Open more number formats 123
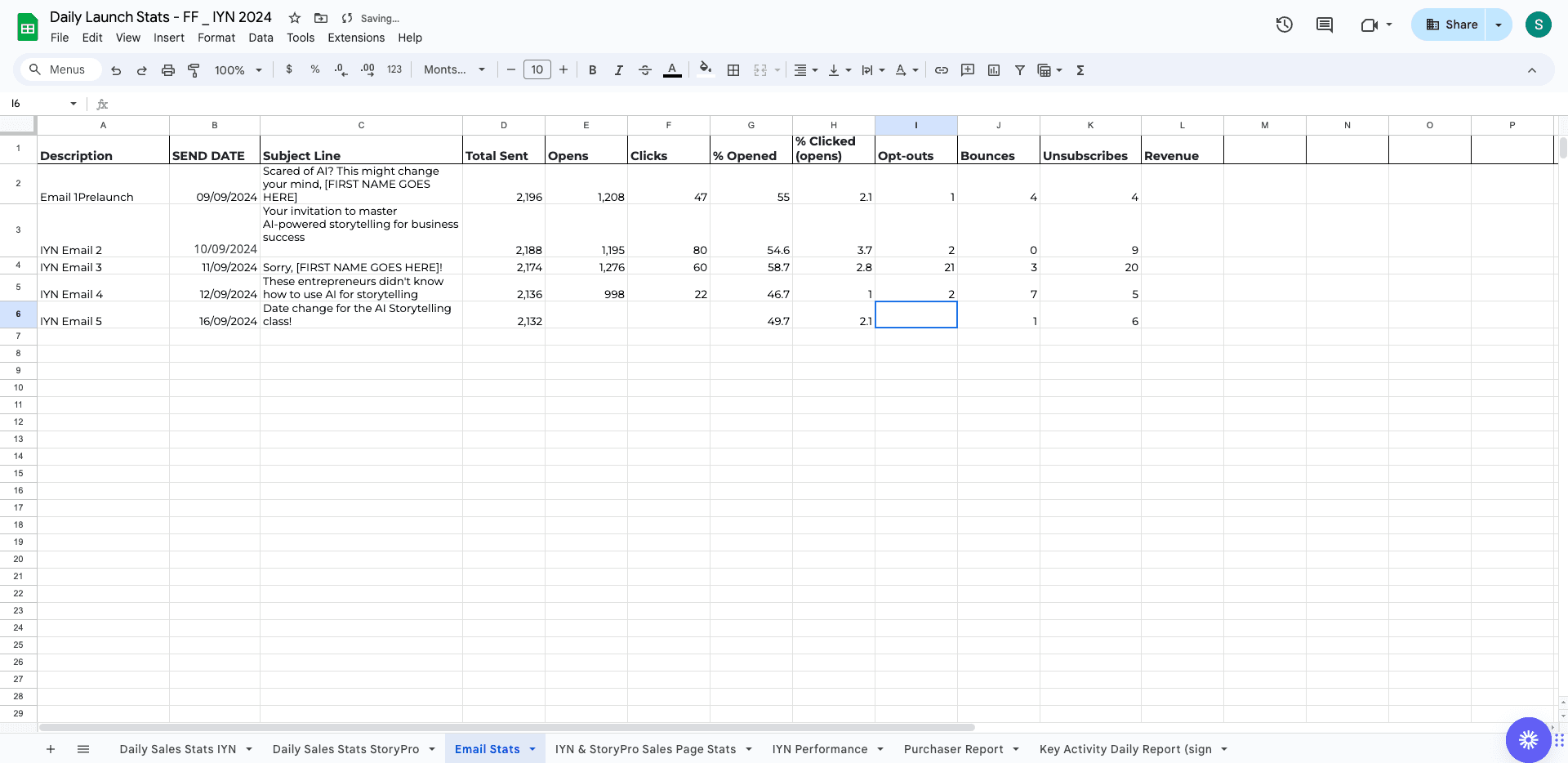The width and height of the screenshot is (1568, 763). point(394,69)
